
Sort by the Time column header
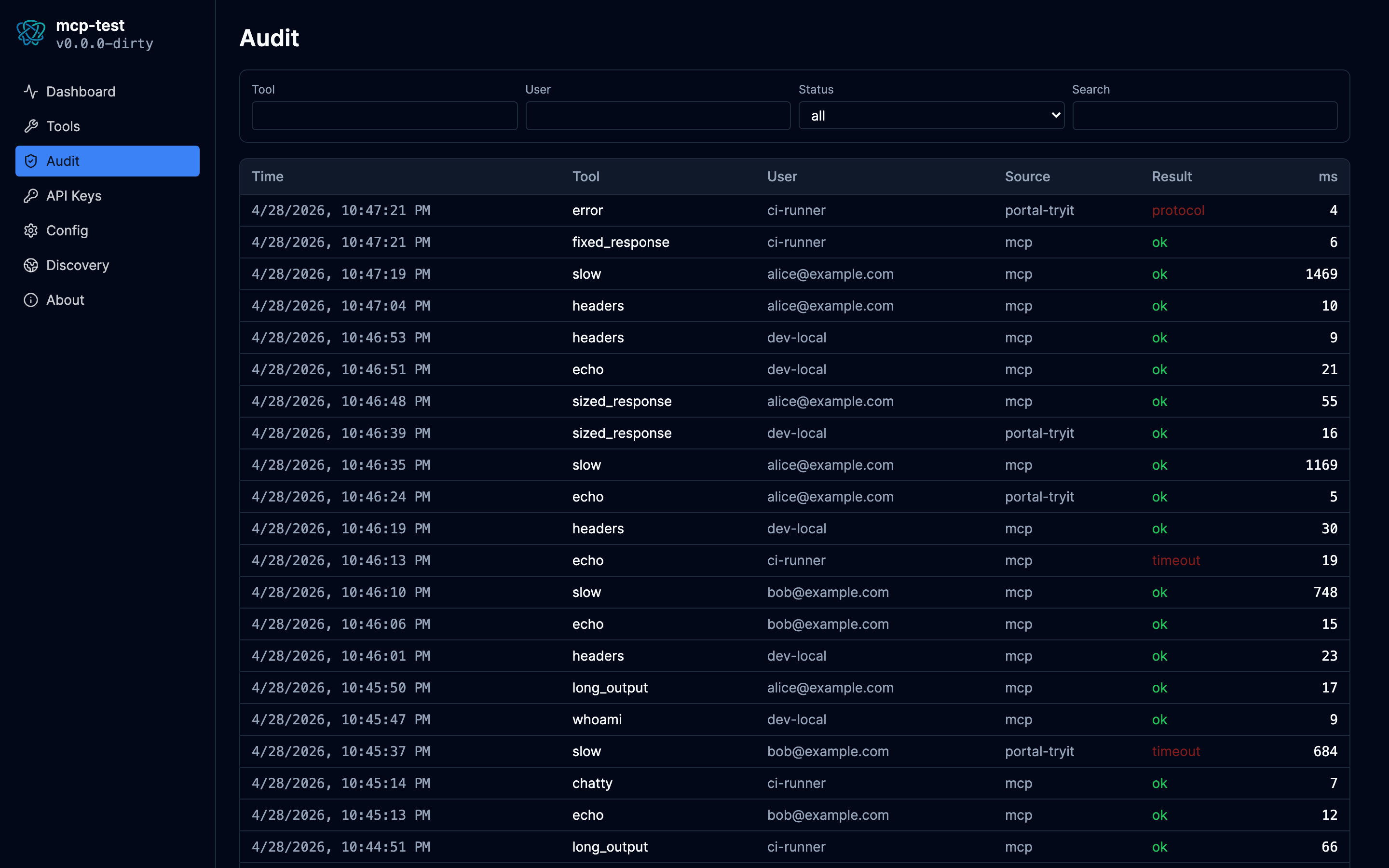tap(268, 176)
